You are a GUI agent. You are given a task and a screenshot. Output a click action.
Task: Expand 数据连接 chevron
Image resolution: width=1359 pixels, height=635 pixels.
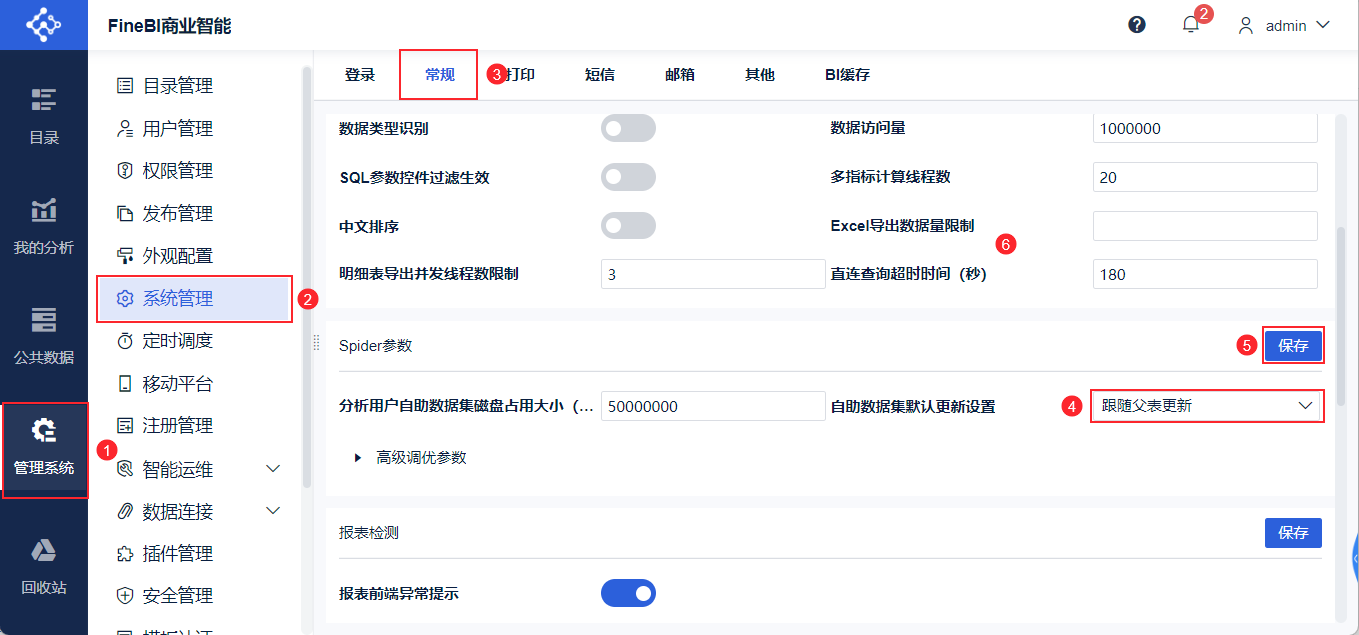[273, 511]
